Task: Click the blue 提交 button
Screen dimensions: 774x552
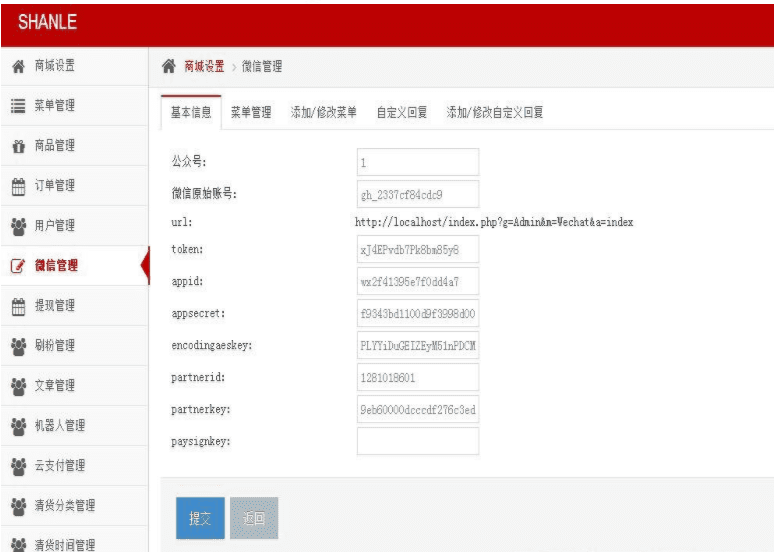Action: tap(200, 518)
